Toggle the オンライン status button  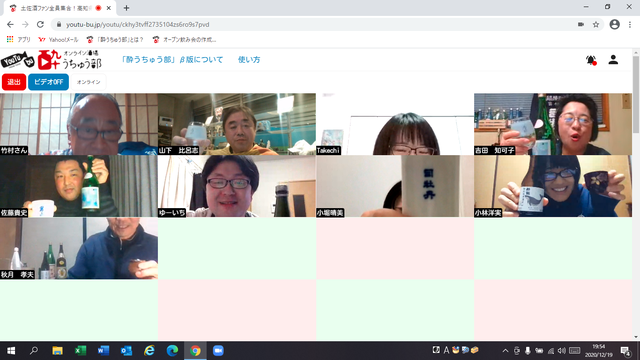pos(89,82)
